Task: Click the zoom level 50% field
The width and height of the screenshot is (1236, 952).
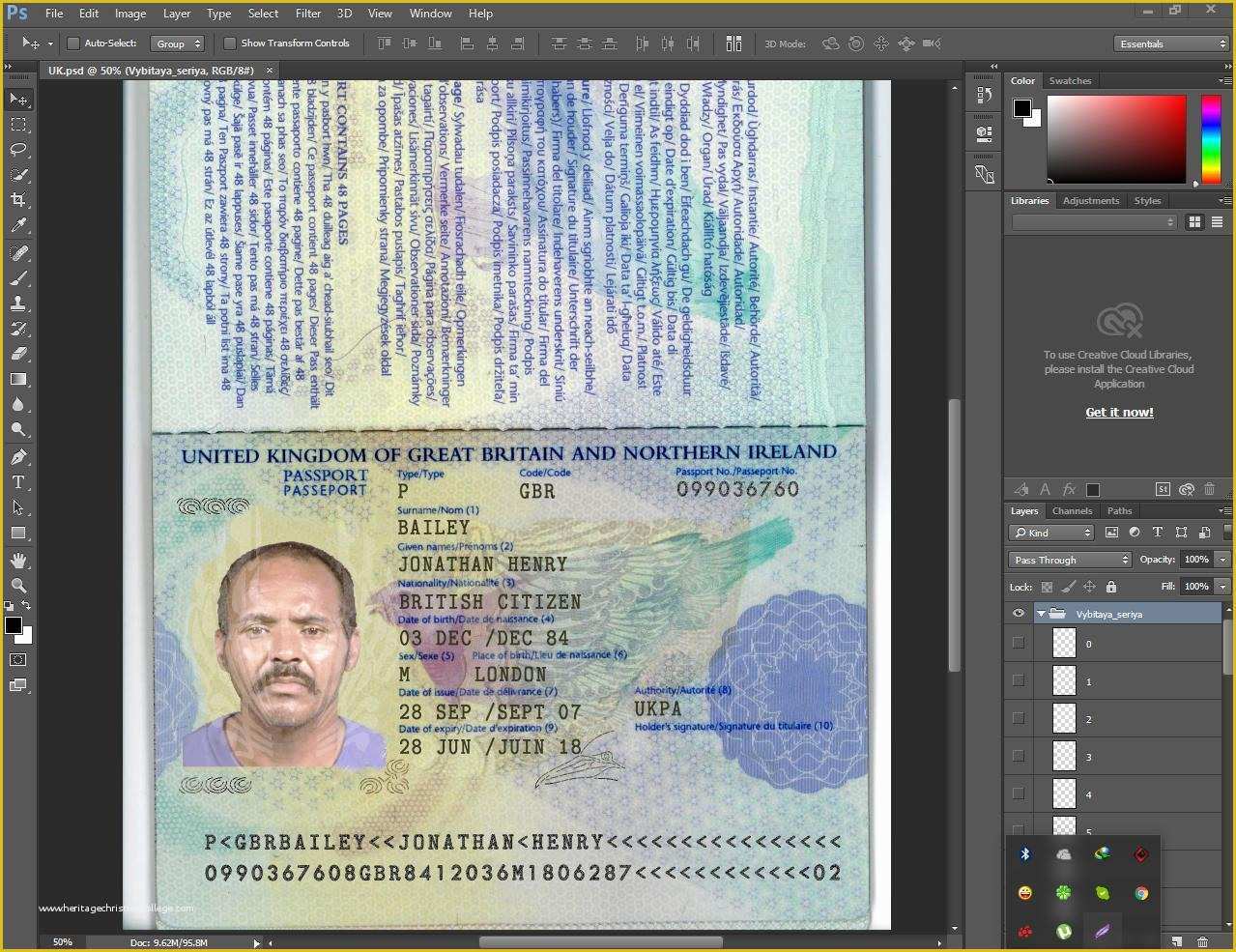Action: click(63, 942)
